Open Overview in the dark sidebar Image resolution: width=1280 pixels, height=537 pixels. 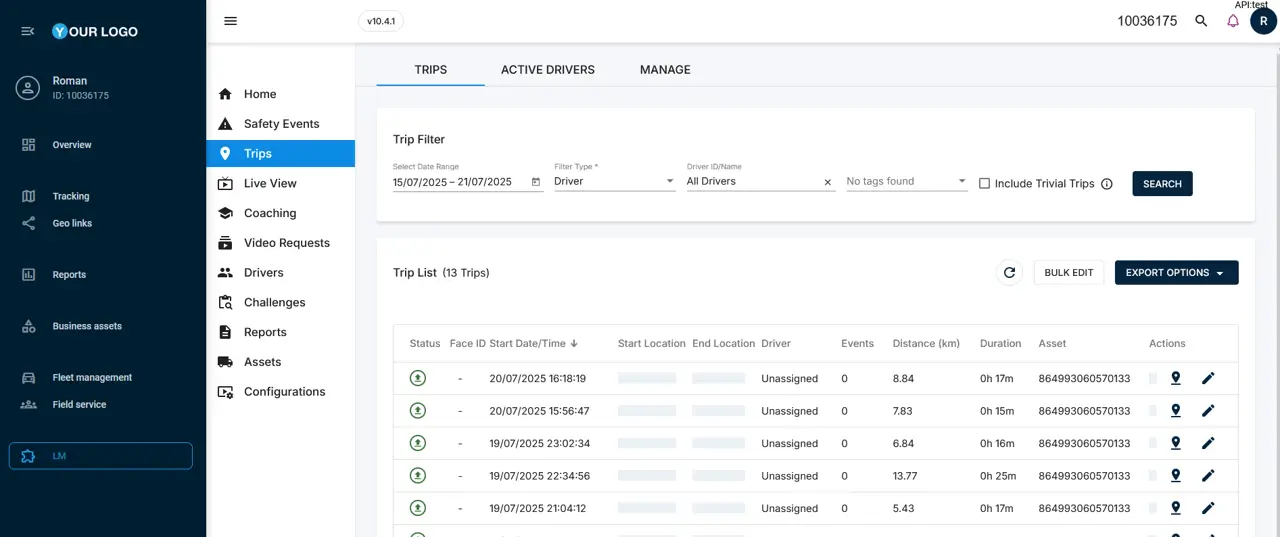click(x=72, y=145)
